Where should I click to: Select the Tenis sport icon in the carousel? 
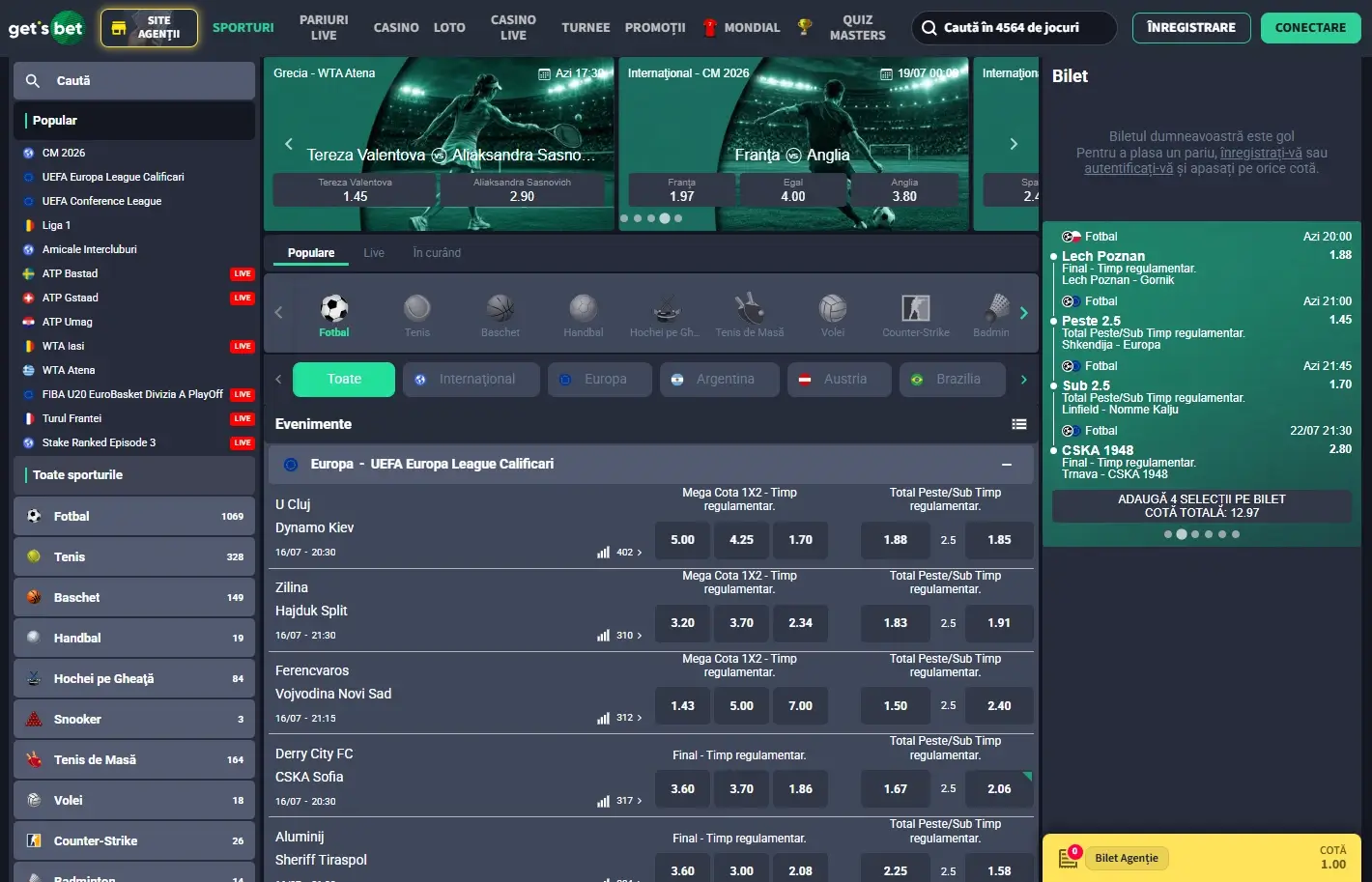[x=417, y=308]
